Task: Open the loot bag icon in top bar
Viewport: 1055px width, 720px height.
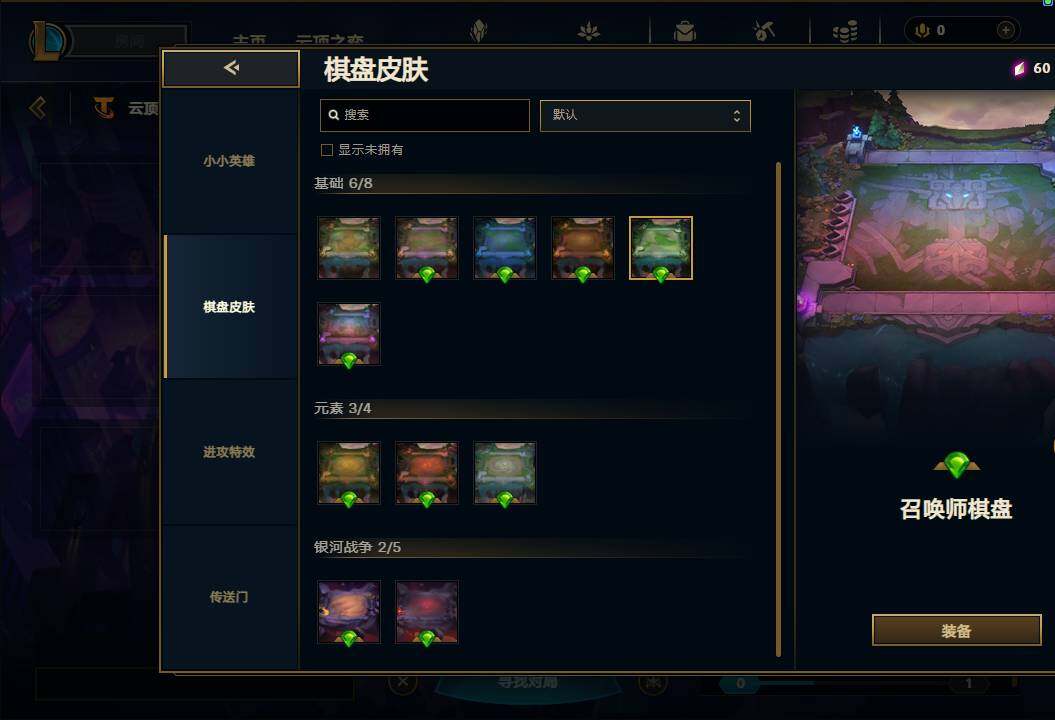Action: pos(685,31)
